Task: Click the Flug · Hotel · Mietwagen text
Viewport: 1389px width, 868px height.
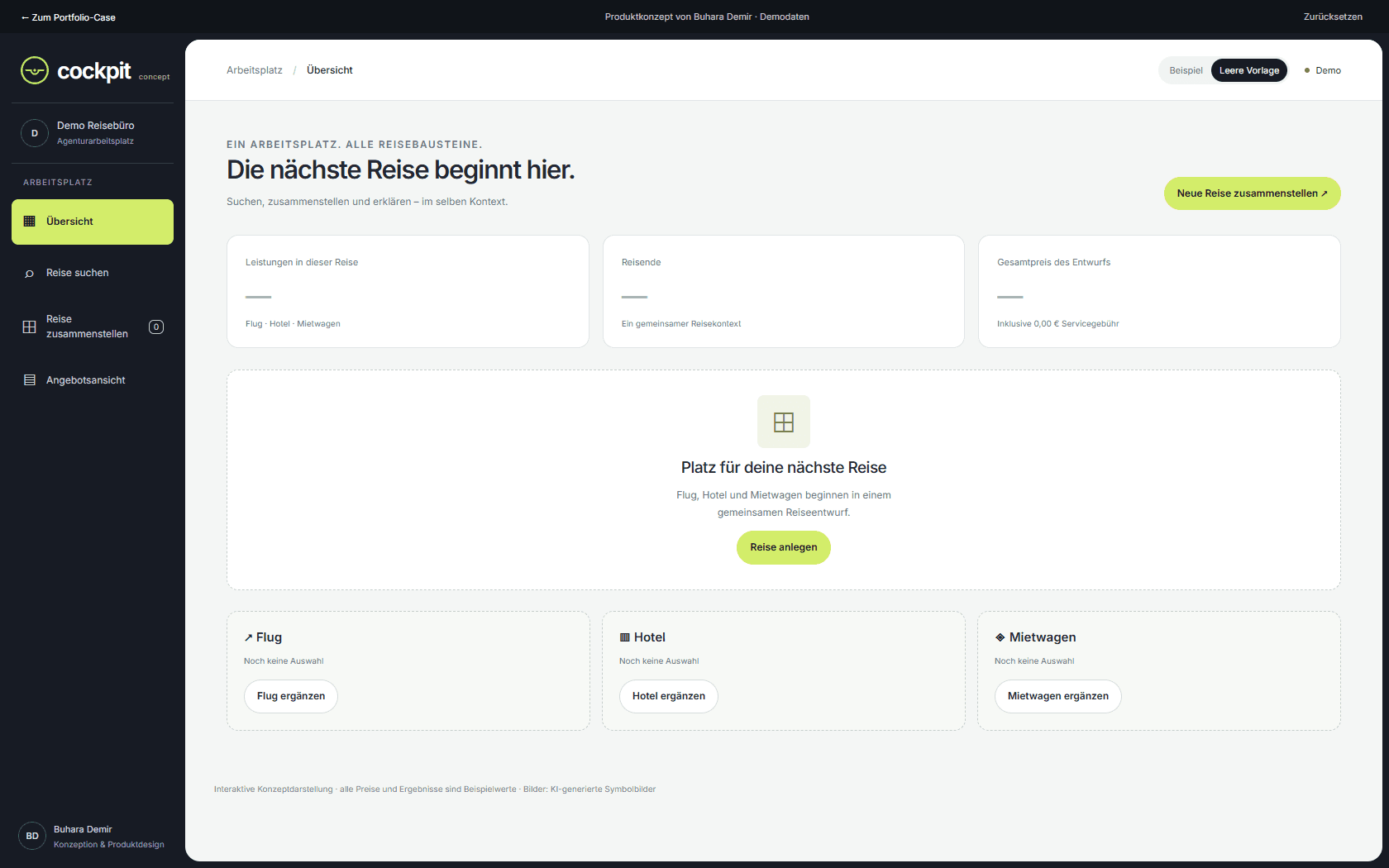Action: coord(293,324)
